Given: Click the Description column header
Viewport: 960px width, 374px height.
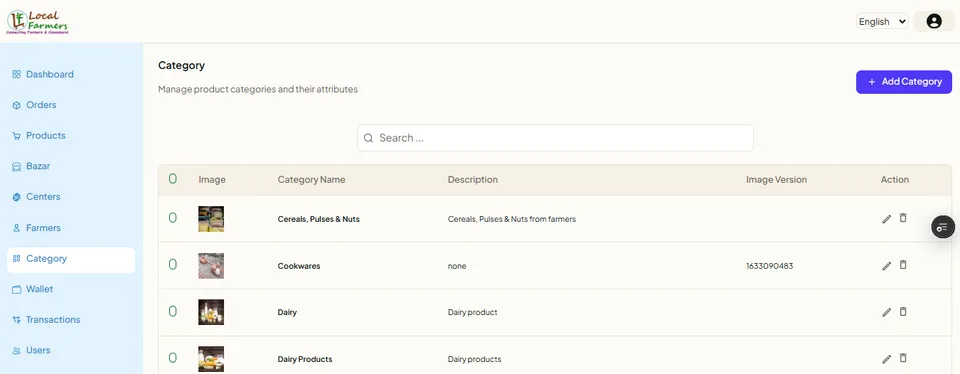Looking at the screenshot, I should (x=473, y=180).
